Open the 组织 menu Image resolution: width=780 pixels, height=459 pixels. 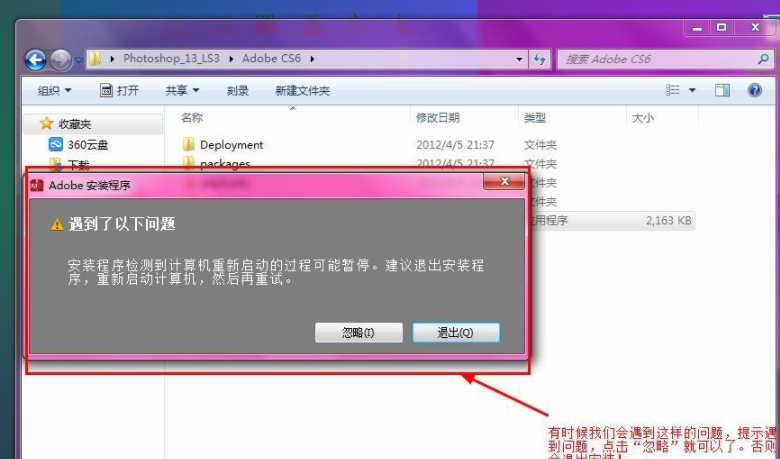click(x=54, y=91)
